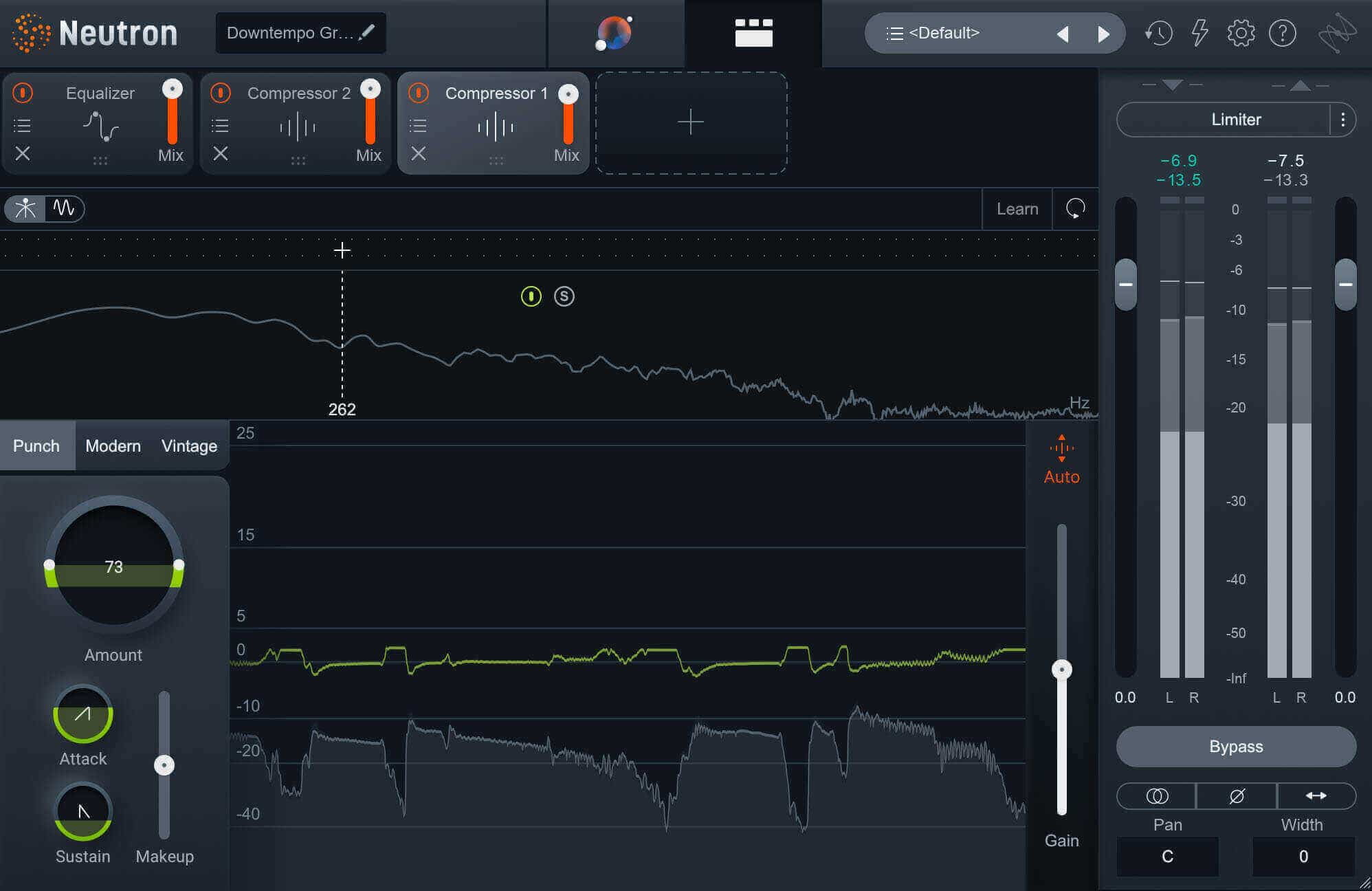Click the iZotope logo icon
This screenshot has width=1372, height=891.
1337,33
